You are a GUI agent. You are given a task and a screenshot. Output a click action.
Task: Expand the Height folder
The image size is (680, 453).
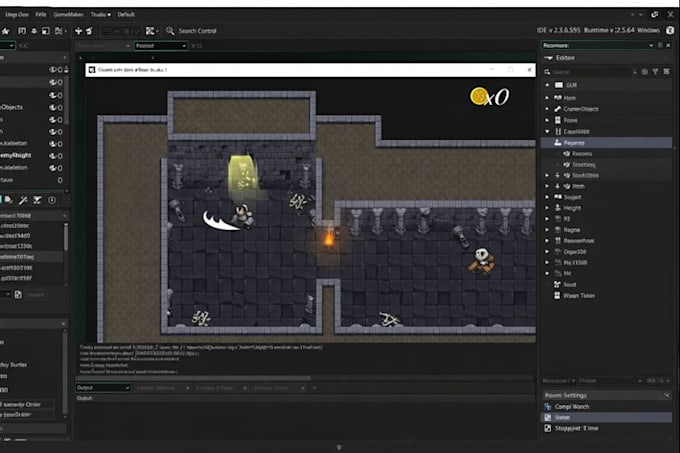[547, 208]
